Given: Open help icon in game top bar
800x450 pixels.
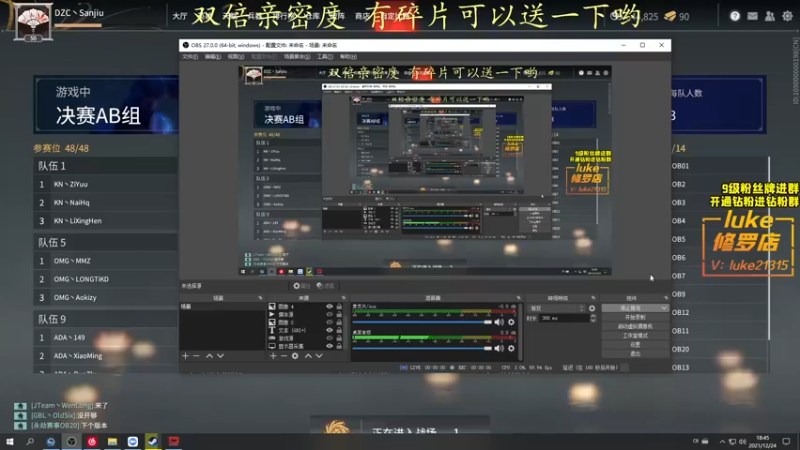Looking at the screenshot, I should coord(735,16).
